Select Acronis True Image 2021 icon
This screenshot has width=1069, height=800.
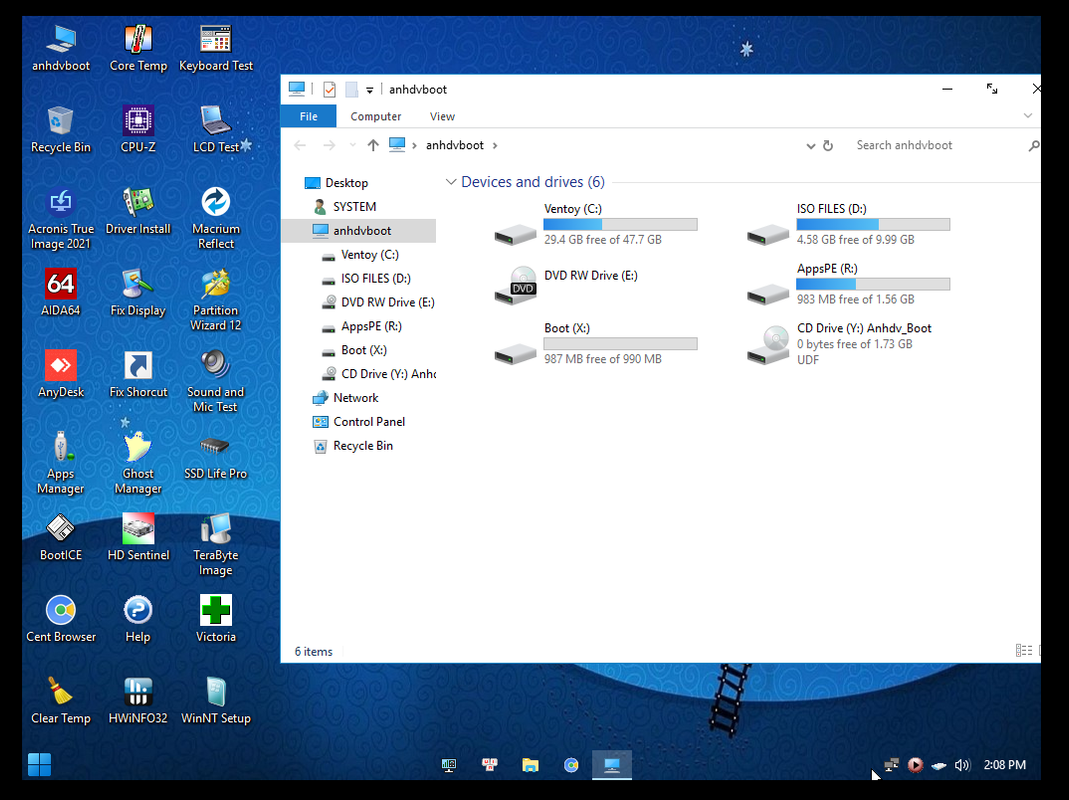click(x=61, y=218)
